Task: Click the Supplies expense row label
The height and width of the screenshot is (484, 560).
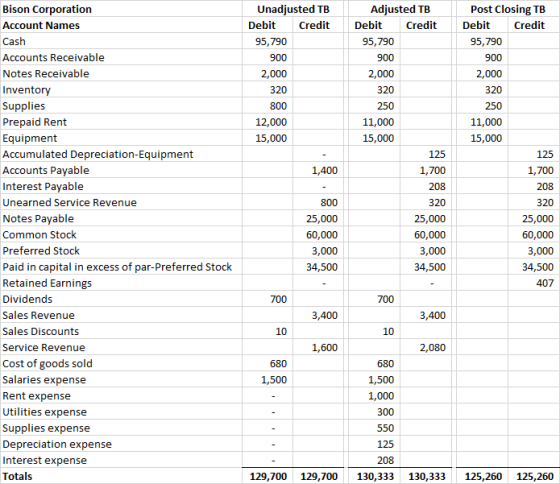Action: click(x=46, y=428)
